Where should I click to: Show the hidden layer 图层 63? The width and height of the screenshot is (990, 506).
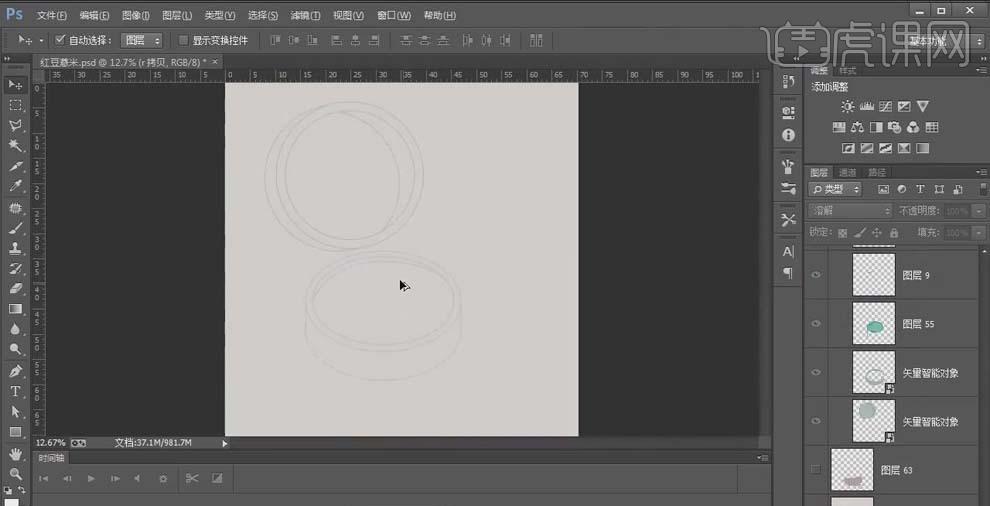(x=816, y=469)
